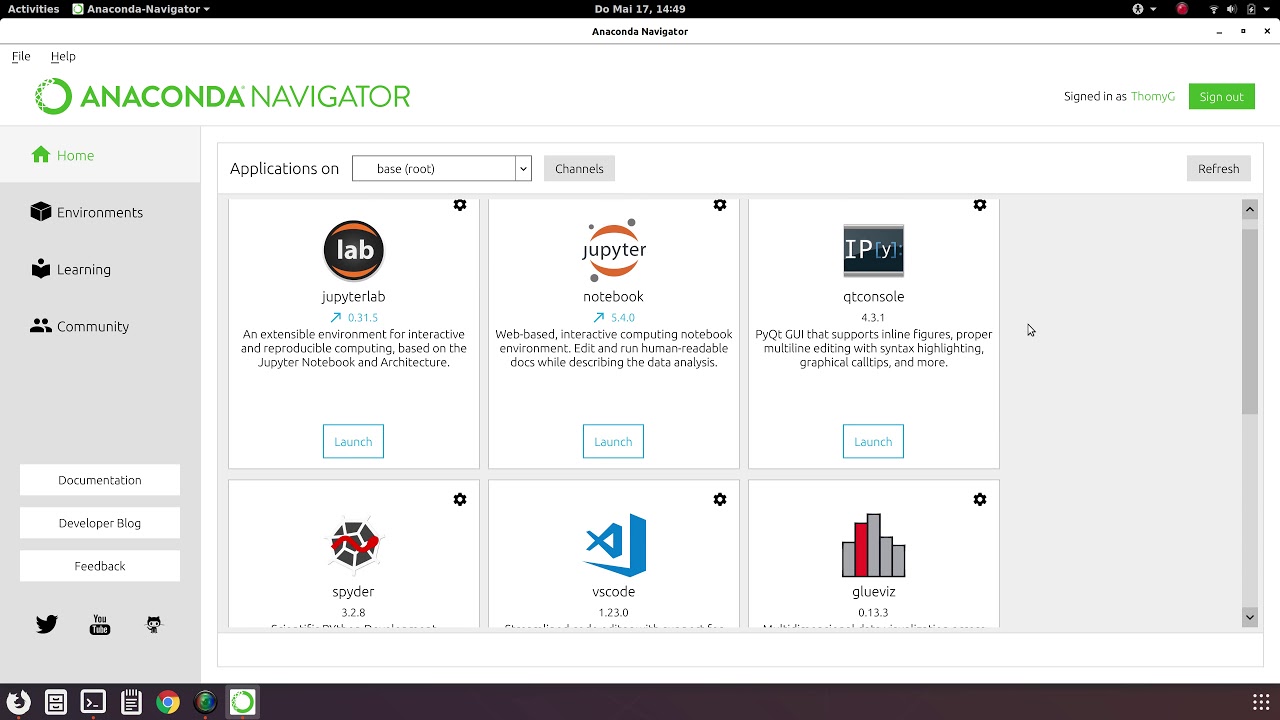Open Anaconda-Navigator app menu in top bar
The image size is (1280, 720).
pyautogui.click(x=141, y=9)
